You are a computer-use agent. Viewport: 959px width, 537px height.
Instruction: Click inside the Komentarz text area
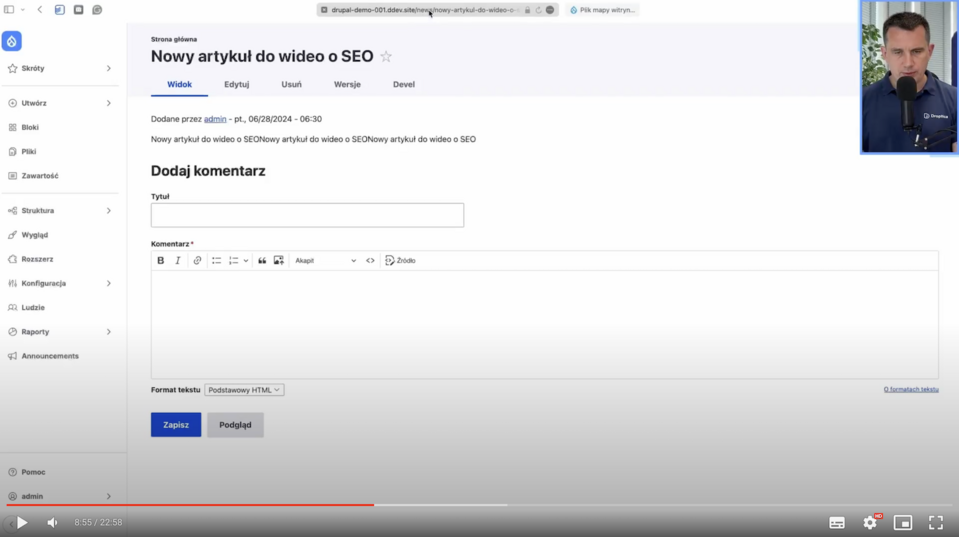pyautogui.click(x=544, y=324)
